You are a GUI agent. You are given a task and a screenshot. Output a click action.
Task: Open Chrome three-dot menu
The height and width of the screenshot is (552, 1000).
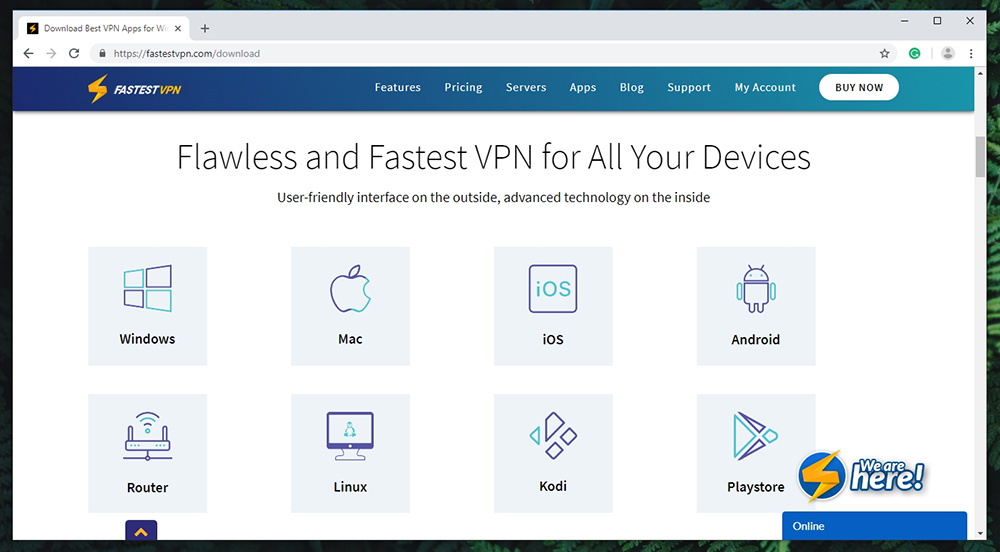click(x=971, y=54)
